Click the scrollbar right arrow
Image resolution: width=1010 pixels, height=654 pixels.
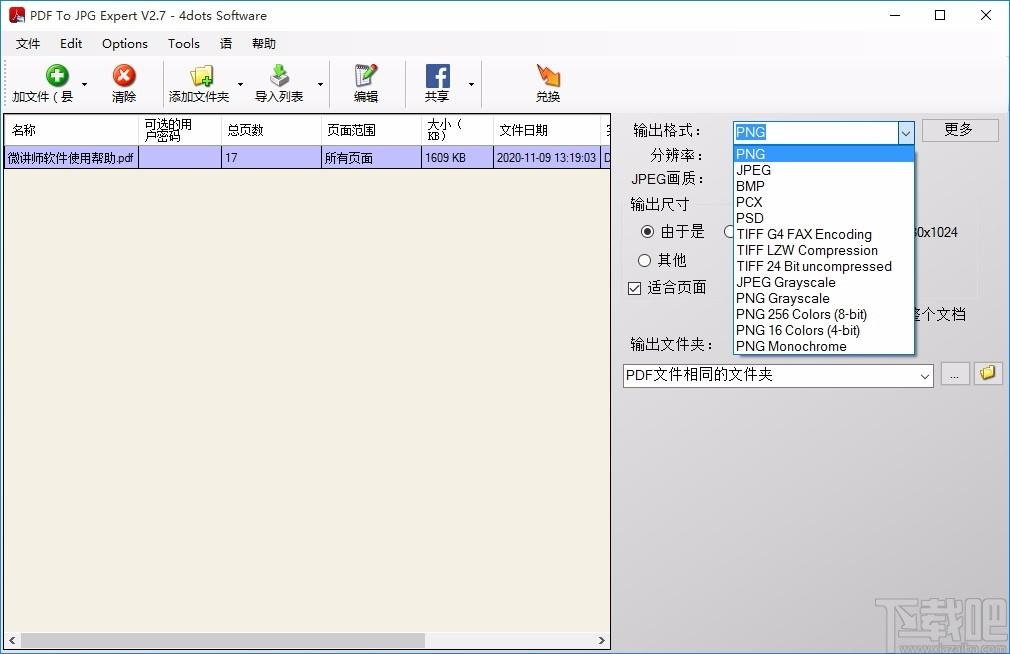point(602,640)
